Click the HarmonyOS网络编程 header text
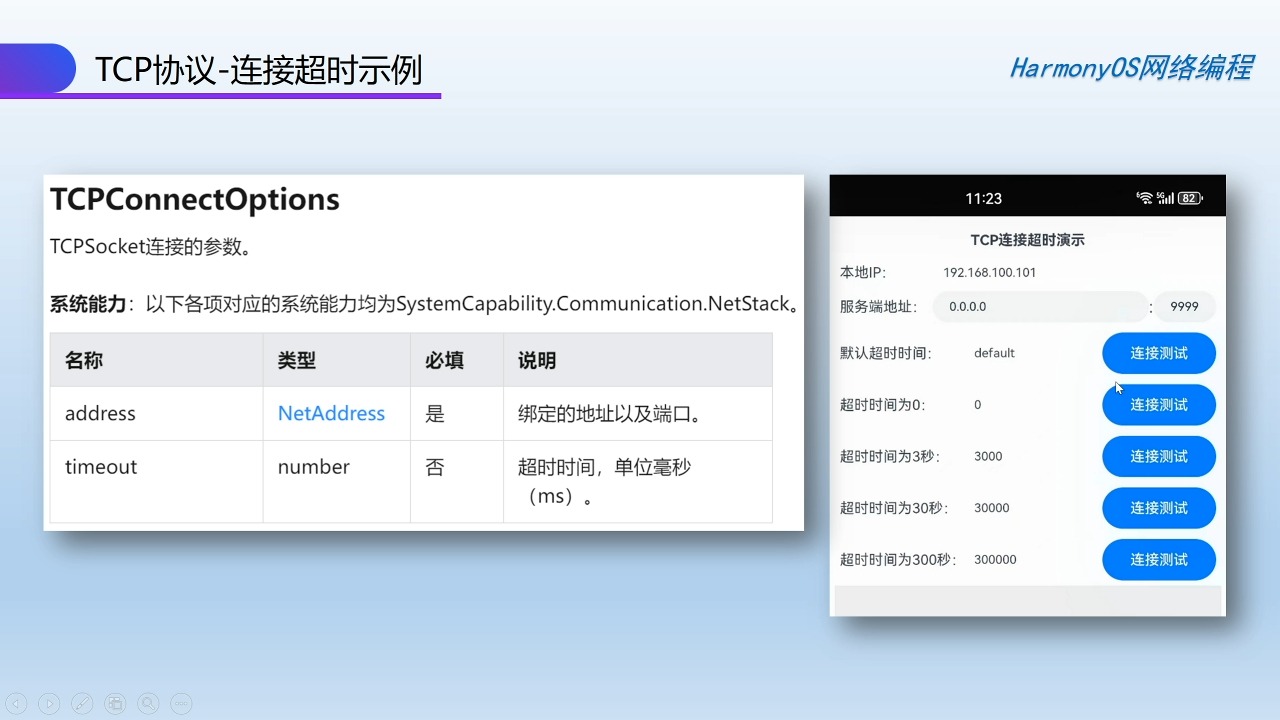This screenshot has width=1280, height=720. pos(1131,68)
